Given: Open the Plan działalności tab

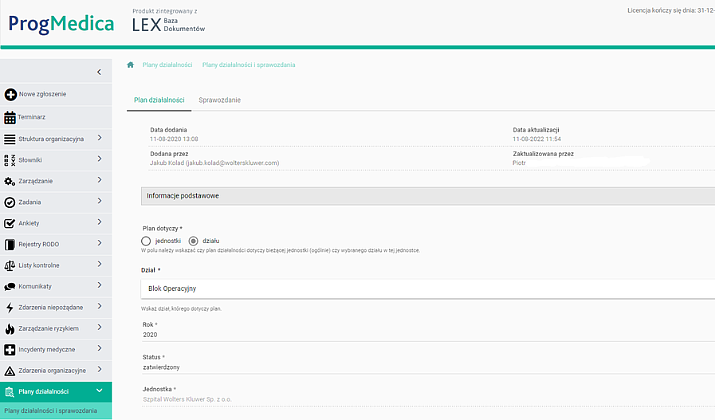Looking at the screenshot, I should (158, 100).
